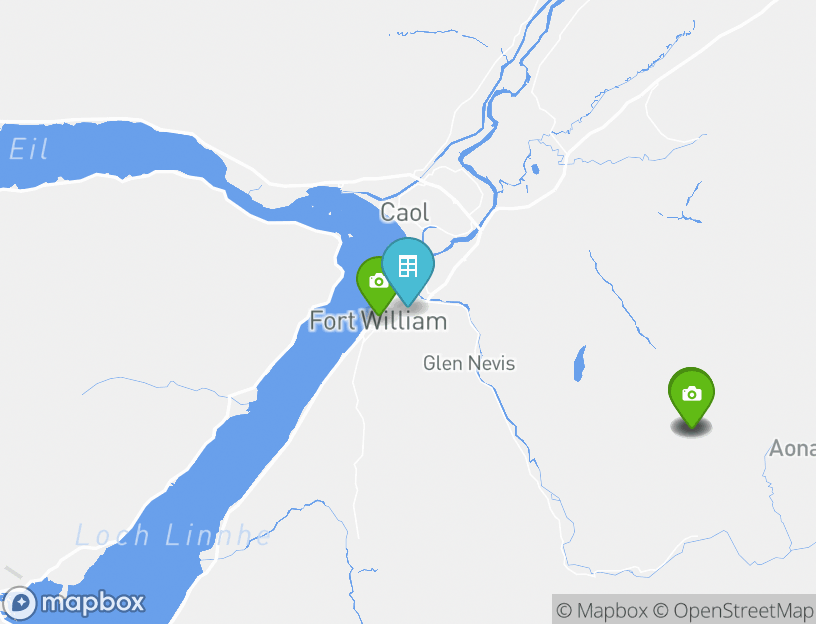Screen dimensions: 816x624
Task: Click the Caol place label
Action: click(x=404, y=212)
